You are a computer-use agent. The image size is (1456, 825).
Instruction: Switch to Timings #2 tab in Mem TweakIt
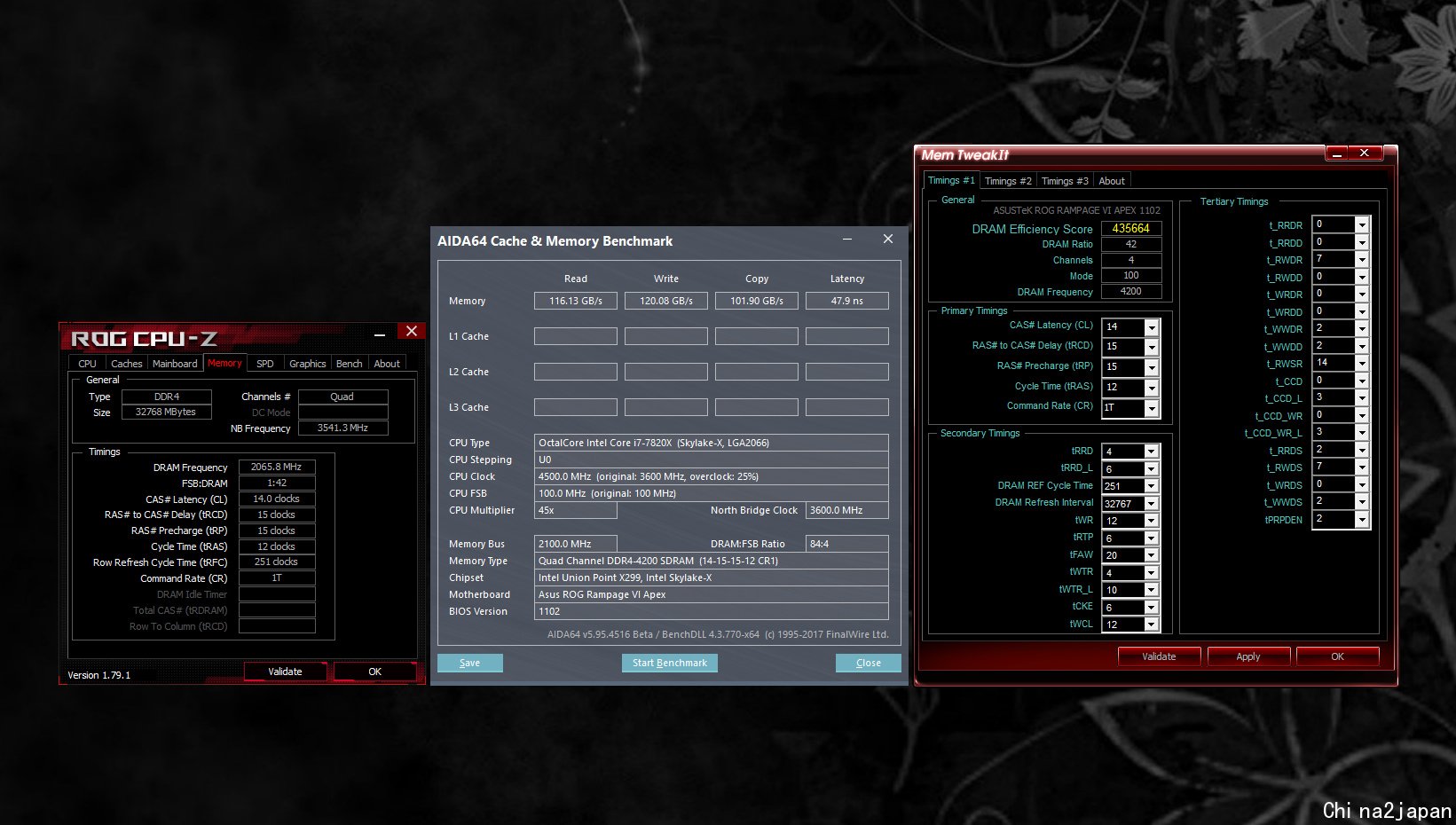click(x=1008, y=181)
